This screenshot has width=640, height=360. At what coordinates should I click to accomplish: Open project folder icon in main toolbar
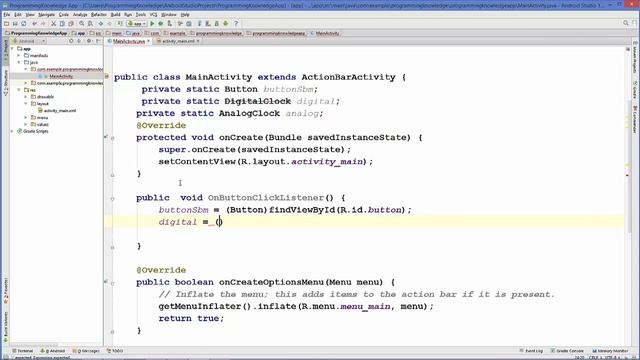point(7,24)
